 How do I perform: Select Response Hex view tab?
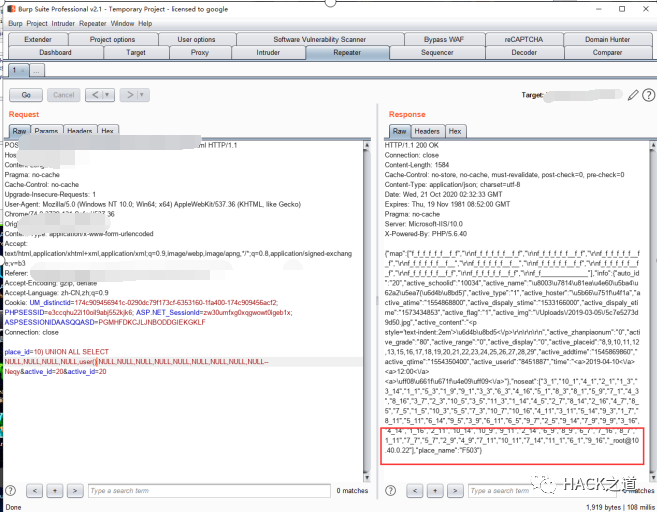455,131
